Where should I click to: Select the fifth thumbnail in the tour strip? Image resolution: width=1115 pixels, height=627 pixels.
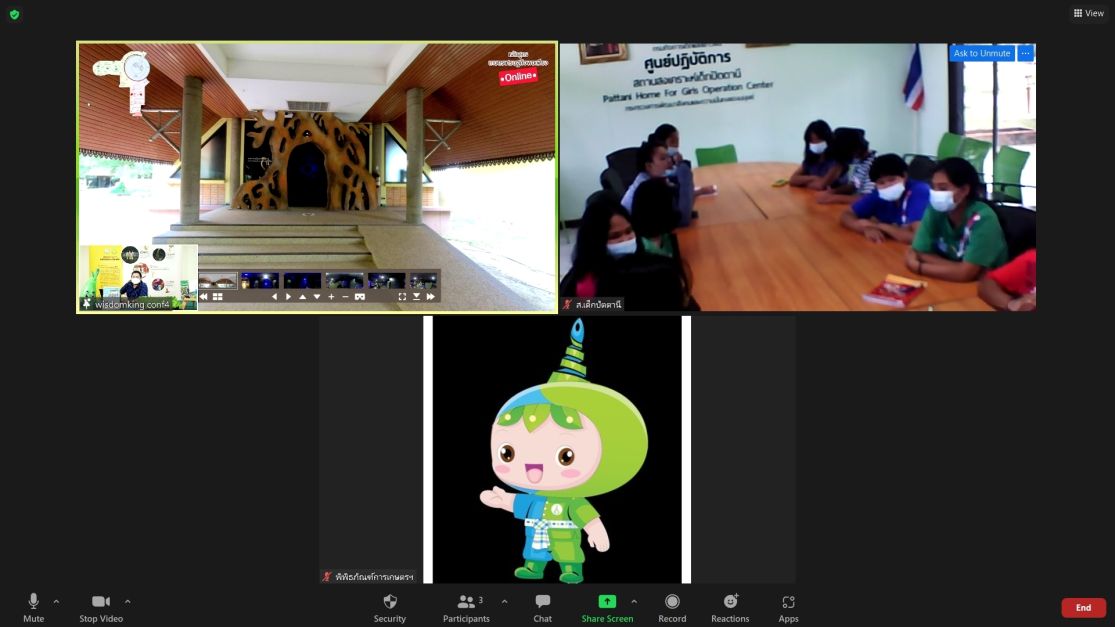click(x=386, y=281)
